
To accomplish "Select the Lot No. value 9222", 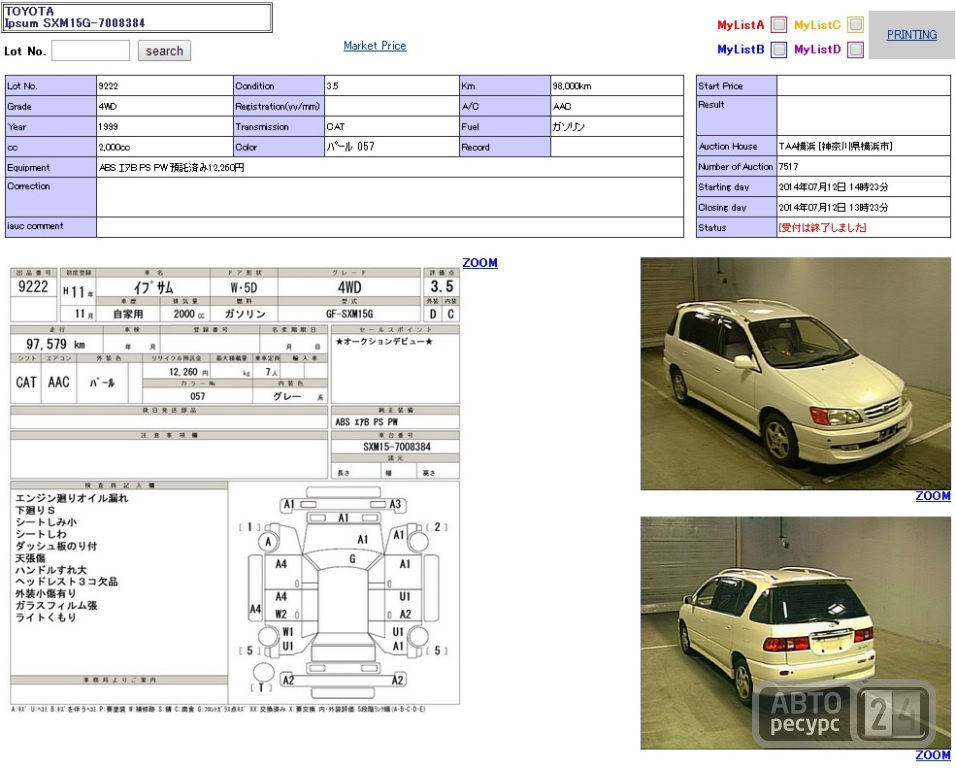I will coord(109,86).
